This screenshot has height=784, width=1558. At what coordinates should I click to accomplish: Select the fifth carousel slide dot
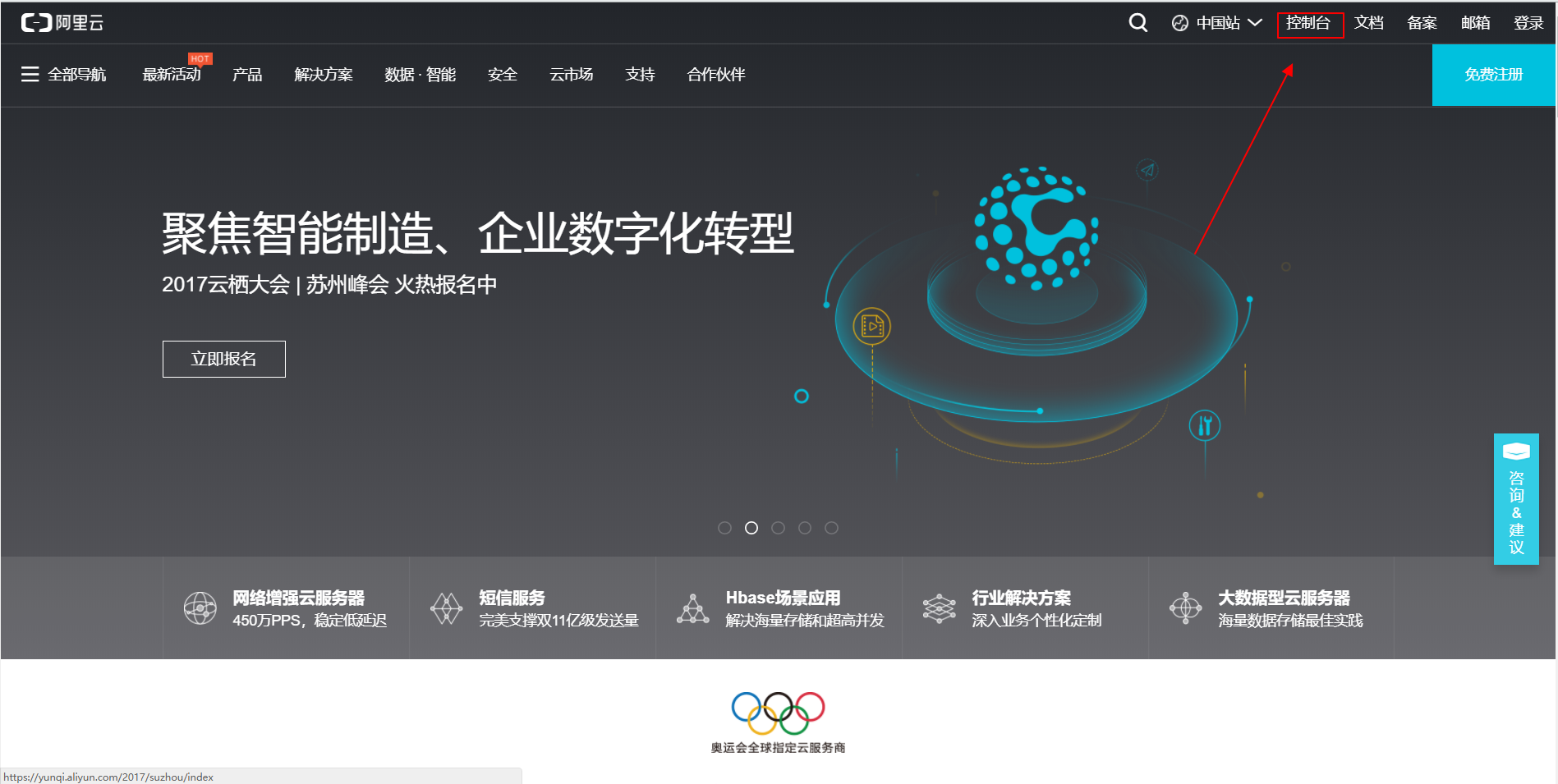click(831, 528)
